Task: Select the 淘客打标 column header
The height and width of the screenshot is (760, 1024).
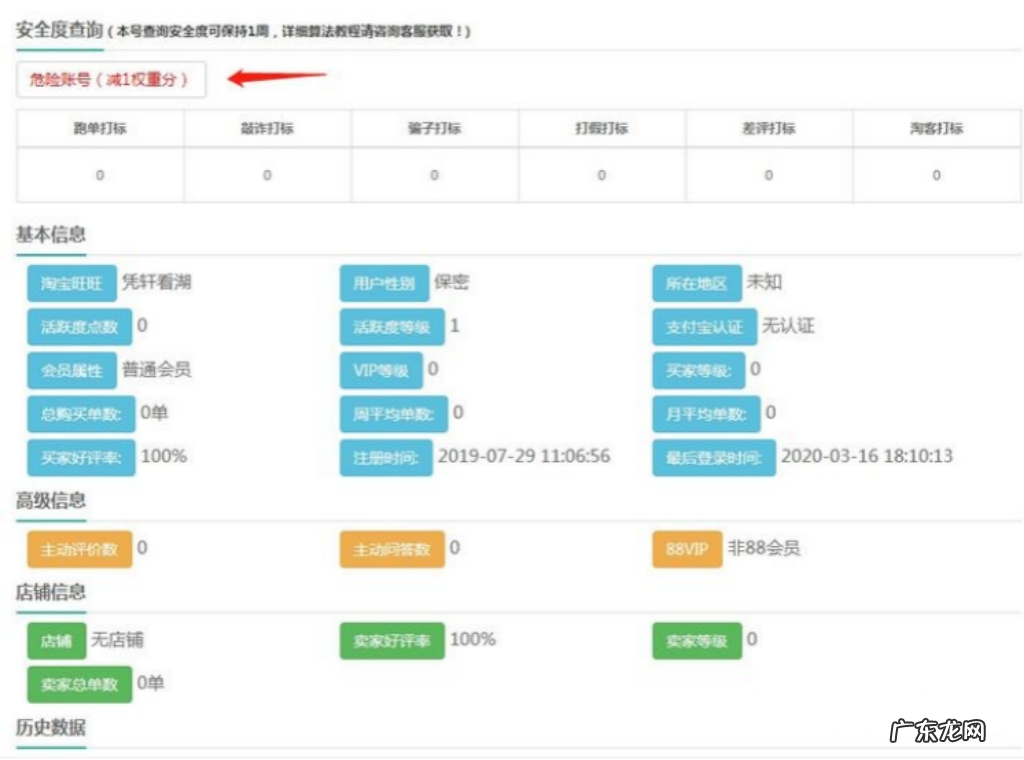Action: tap(937, 128)
